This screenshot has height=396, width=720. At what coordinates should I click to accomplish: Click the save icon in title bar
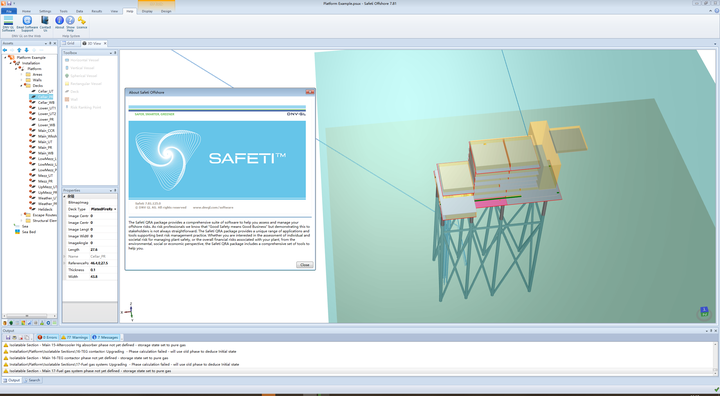pyautogui.click(x=9, y=3)
